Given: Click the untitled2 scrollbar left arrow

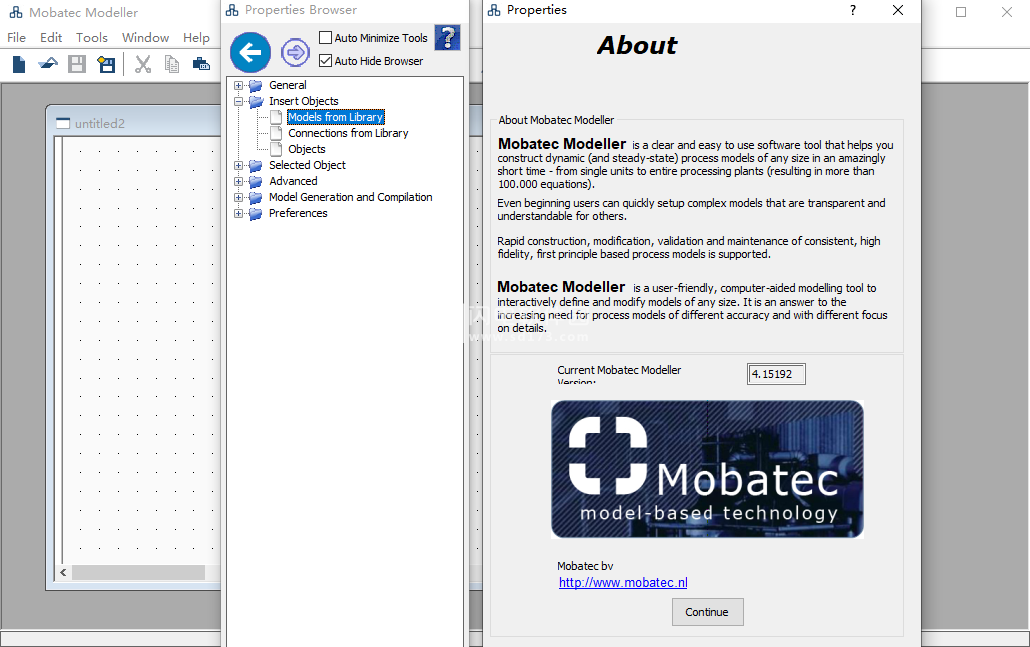Looking at the screenshot, I should coord(63,573).
